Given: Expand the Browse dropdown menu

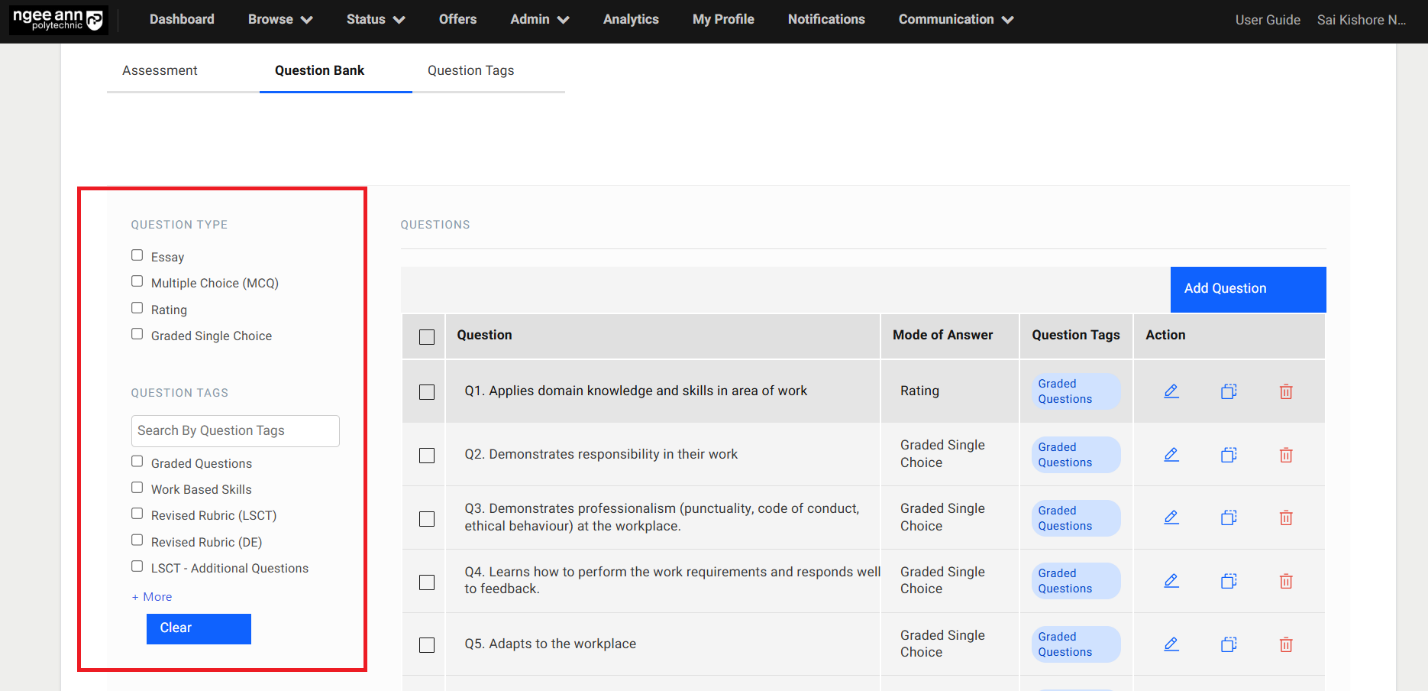Looking at the screenshot, I should click(x=280, y=20).
